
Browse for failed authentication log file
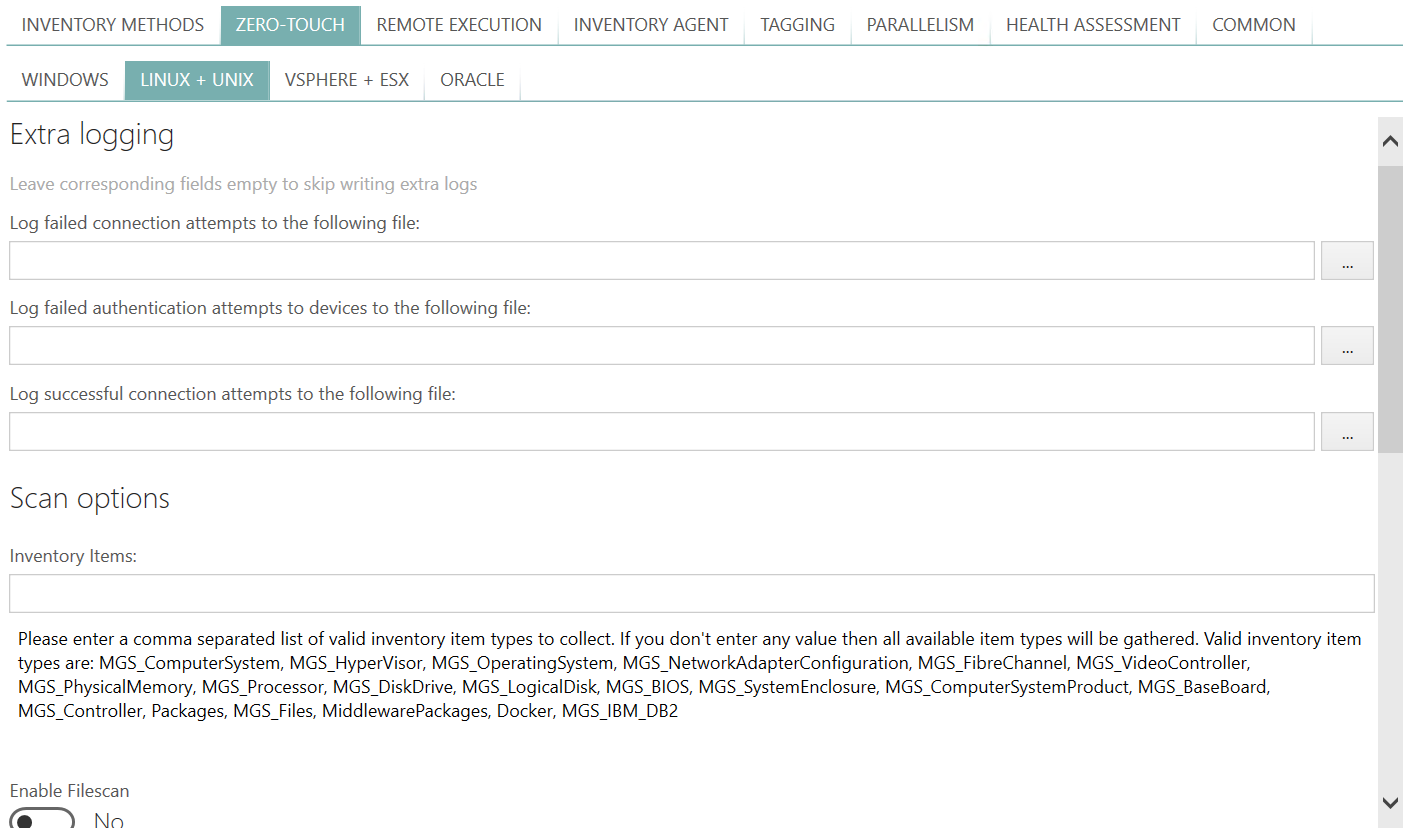(x=1347, y=346)
